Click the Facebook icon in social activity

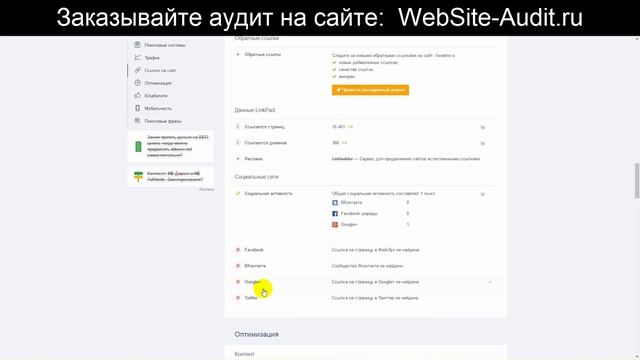pyautogui.click(x=335, y=213)
